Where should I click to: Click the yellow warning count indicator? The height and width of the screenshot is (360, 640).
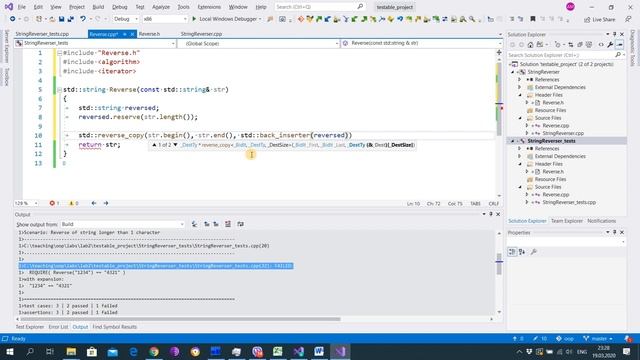tap(73, 203)
